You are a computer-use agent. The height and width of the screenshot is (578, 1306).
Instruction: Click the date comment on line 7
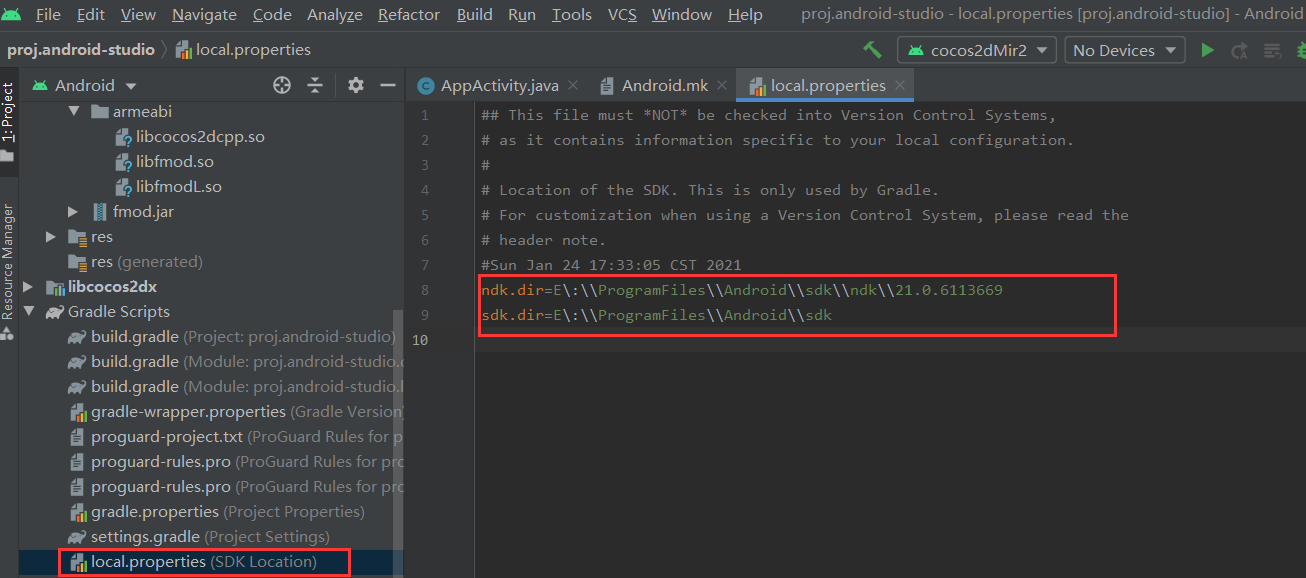611,265
